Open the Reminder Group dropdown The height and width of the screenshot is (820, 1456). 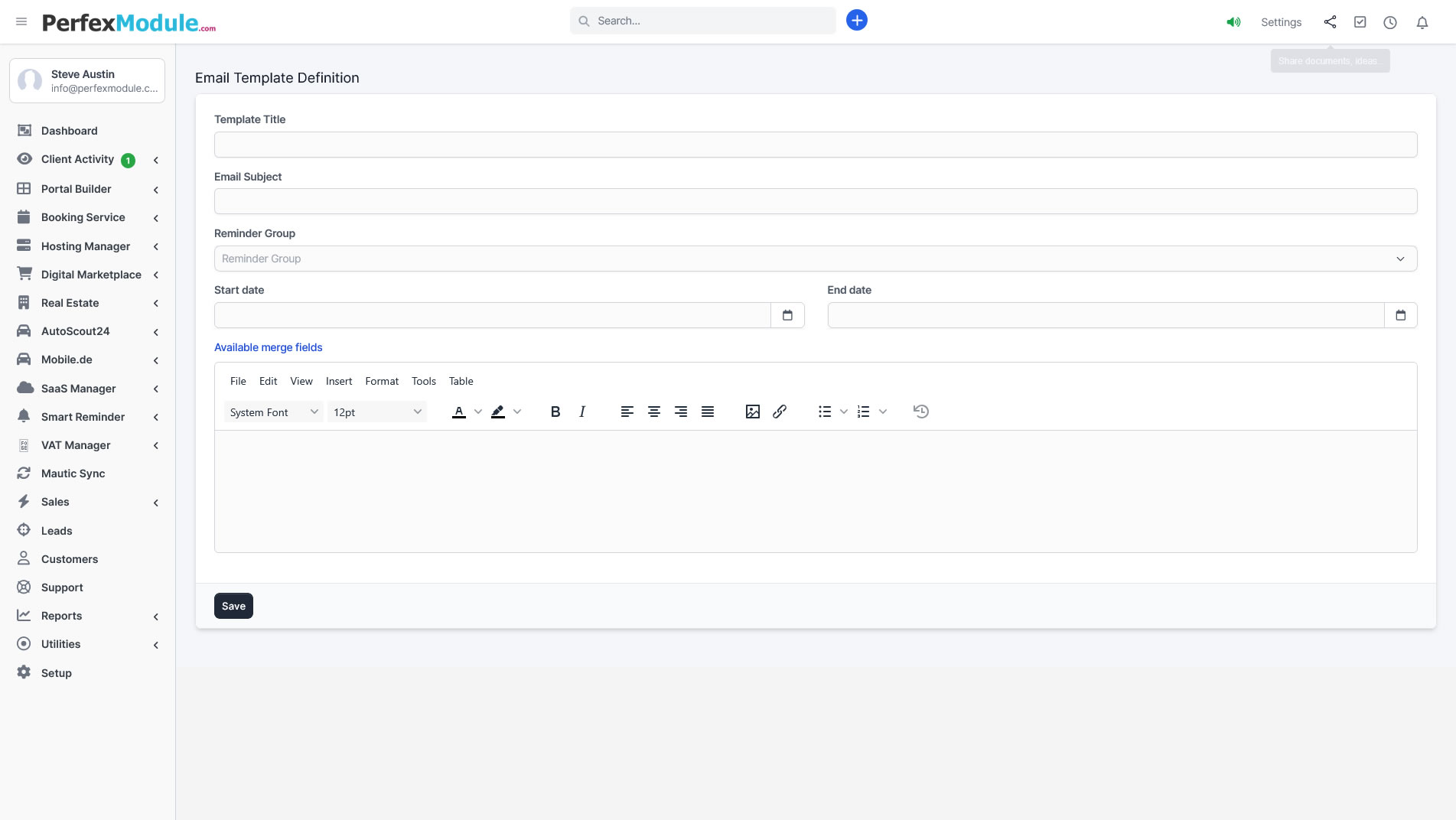click(x=815, y=259)
